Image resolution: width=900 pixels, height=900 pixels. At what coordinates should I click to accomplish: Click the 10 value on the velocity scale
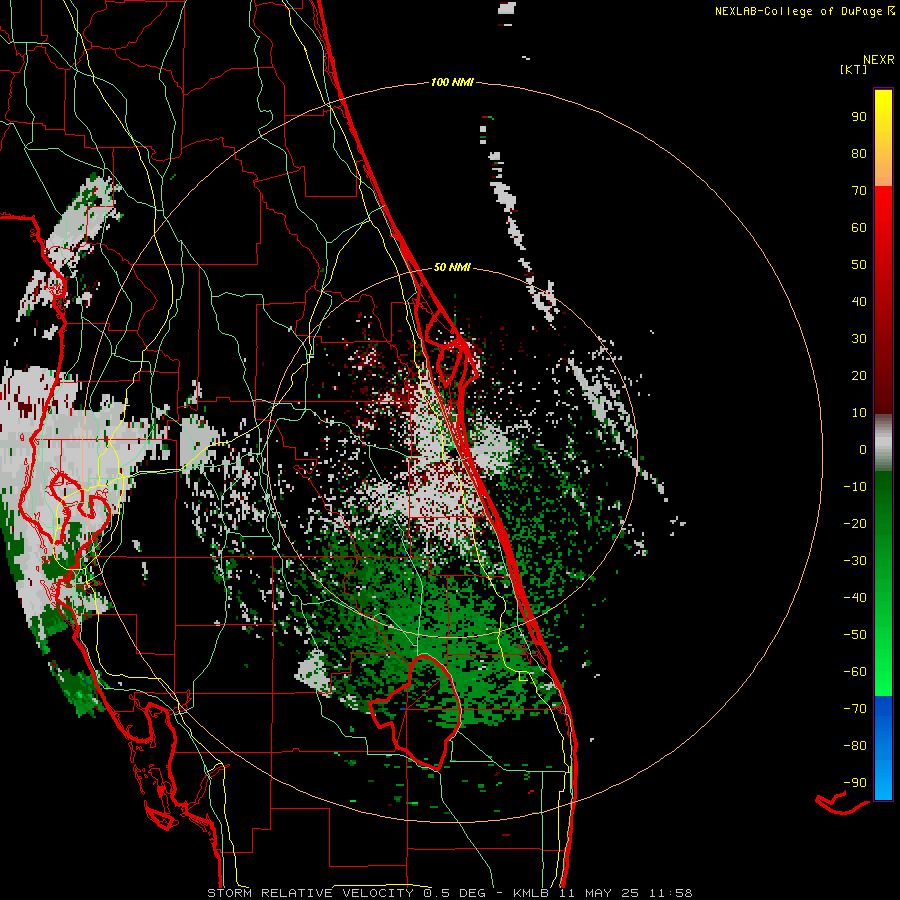pyautogui.click(x=859, y=413)
